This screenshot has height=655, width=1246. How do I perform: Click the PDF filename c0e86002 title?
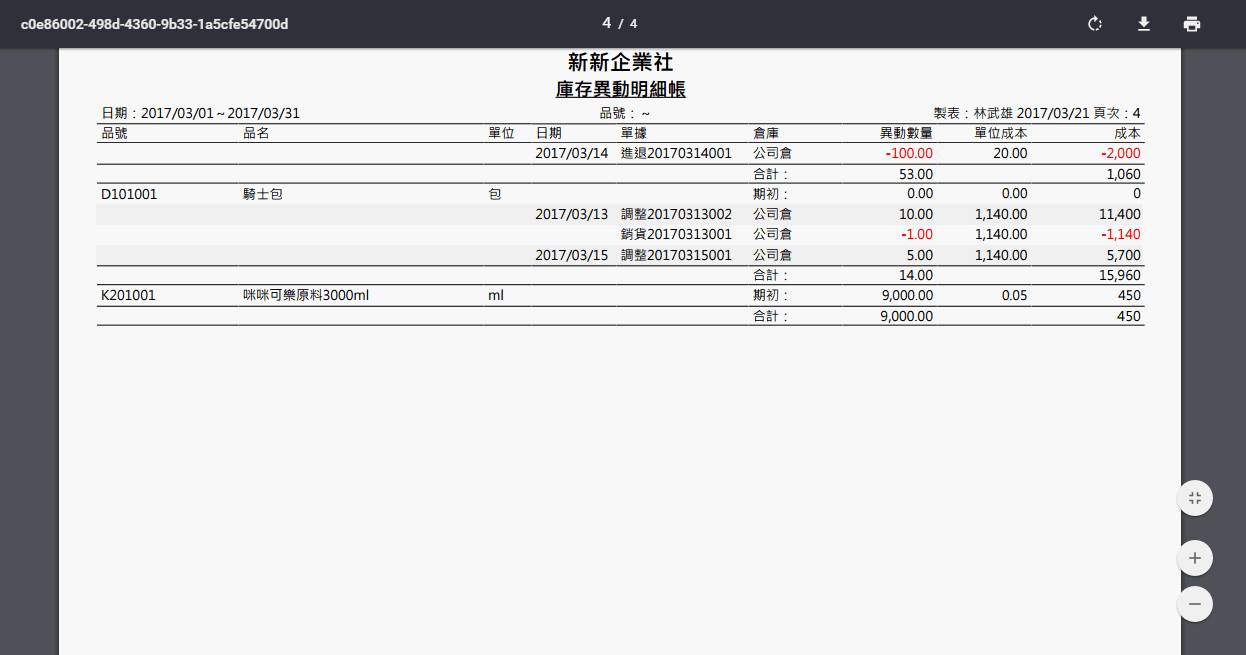tap(154, 24)
